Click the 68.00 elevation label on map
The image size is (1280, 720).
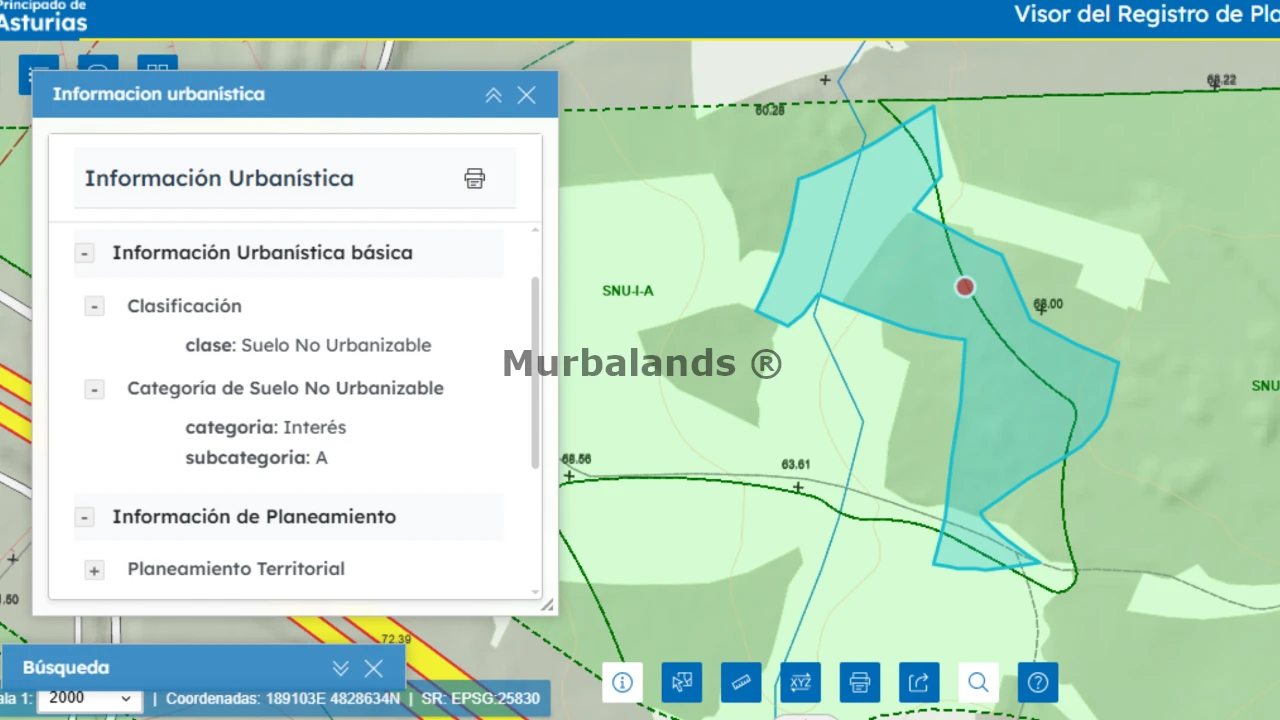[1048, 304]
